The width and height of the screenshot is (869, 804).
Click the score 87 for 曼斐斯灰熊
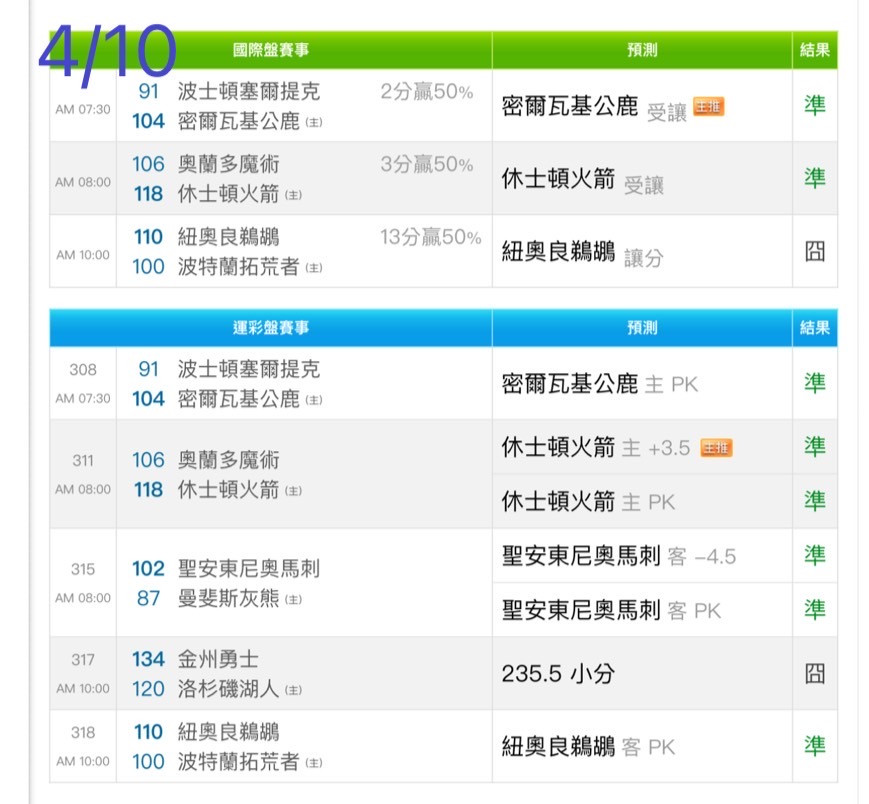coord(149,598)
